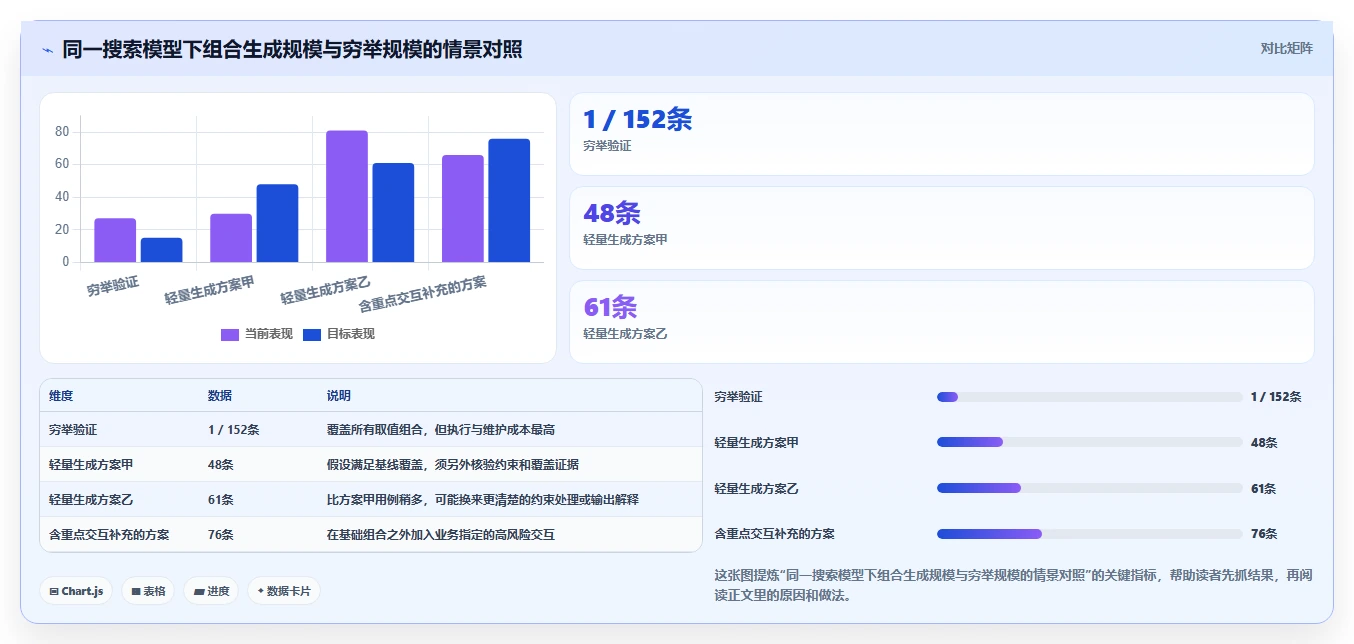This screenshot has height=644, width=1354.
Task: Select the Chart.js tag chip
Action: point(76,591)
